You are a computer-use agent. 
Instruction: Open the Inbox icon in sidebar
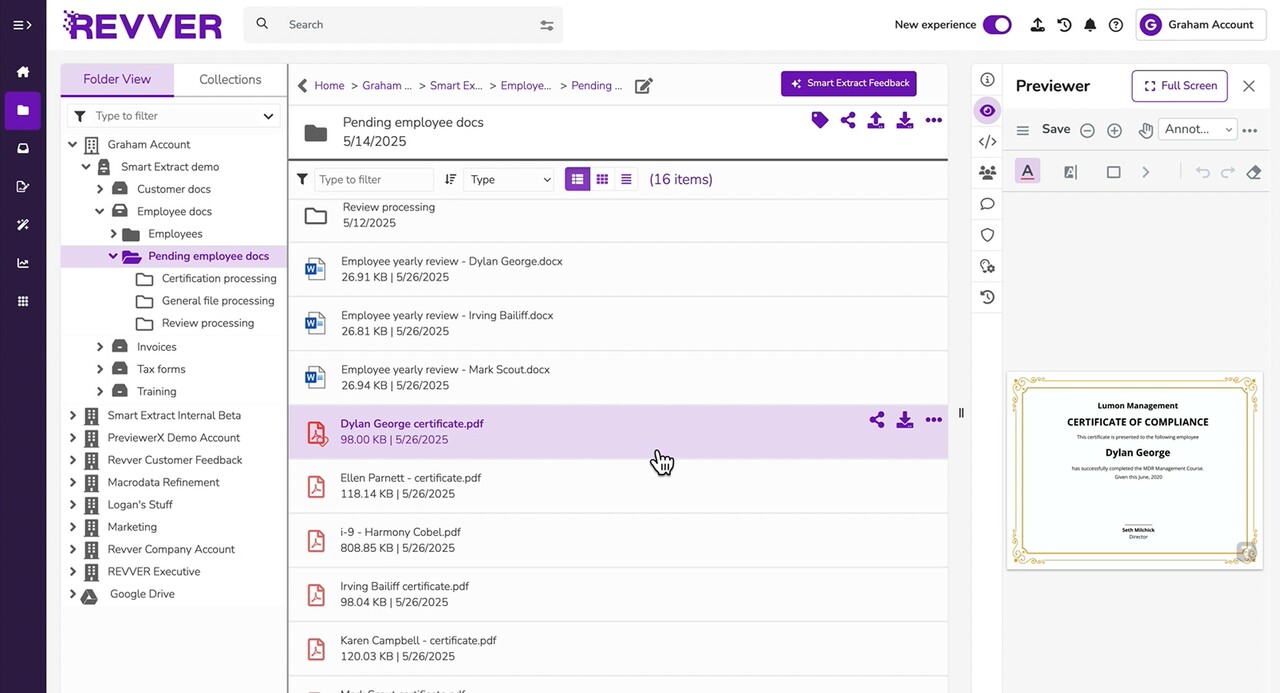pos(23,148)
